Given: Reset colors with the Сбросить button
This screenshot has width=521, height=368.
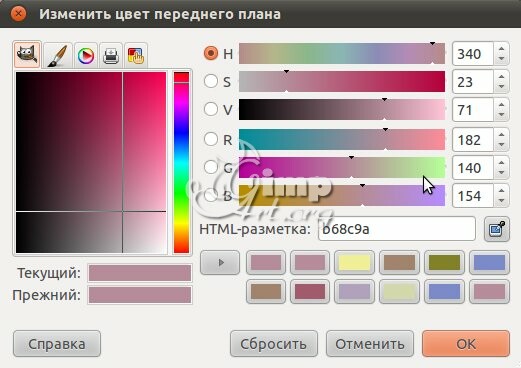Looking at the screenshot, I should tap(274, 344).
